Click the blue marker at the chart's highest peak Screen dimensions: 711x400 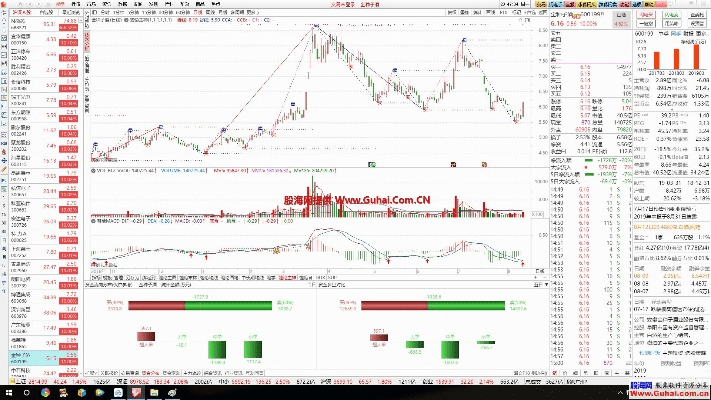click(316, 28)
